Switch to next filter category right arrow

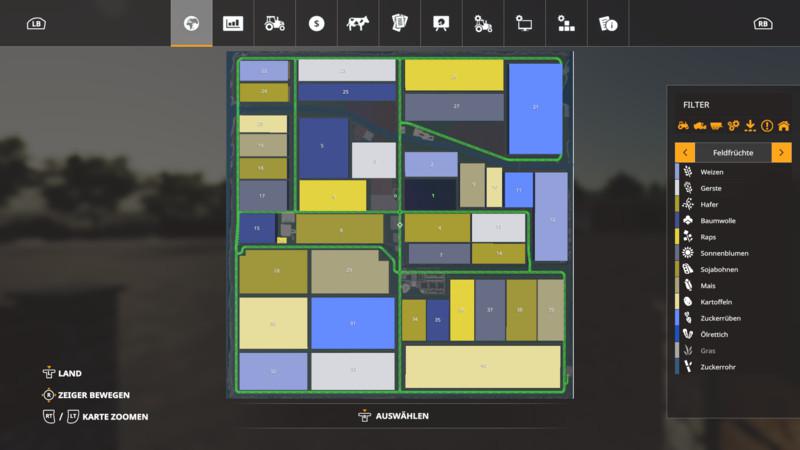click(782, 152)
